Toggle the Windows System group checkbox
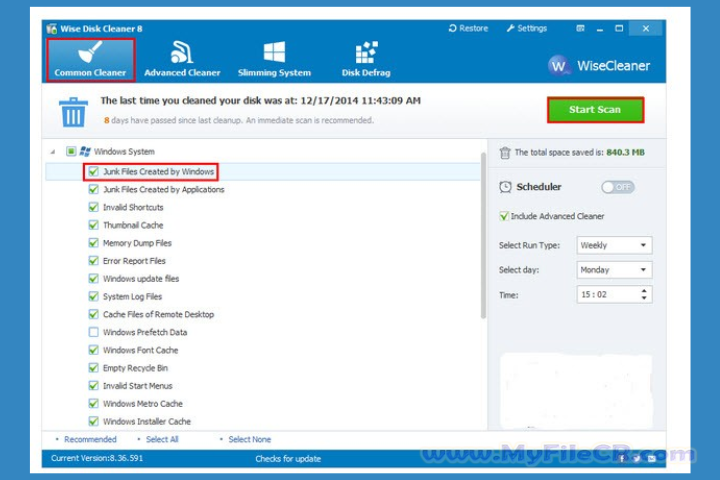Image resolution: width=720 pixels, height=480 pixels. pyautogui.click(x=71, y=152)
